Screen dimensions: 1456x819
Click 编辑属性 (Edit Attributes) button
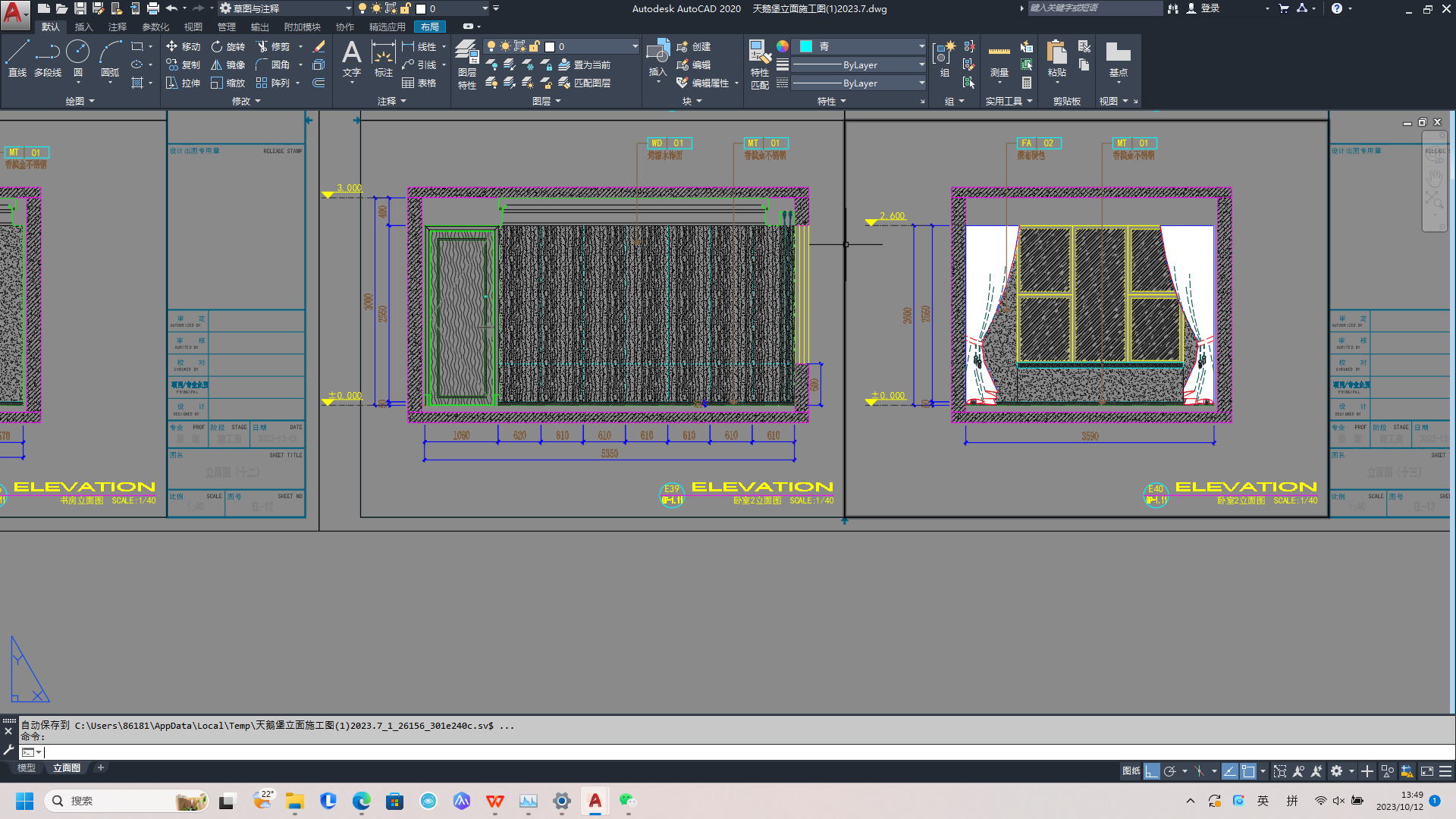[x=702, y=83]
